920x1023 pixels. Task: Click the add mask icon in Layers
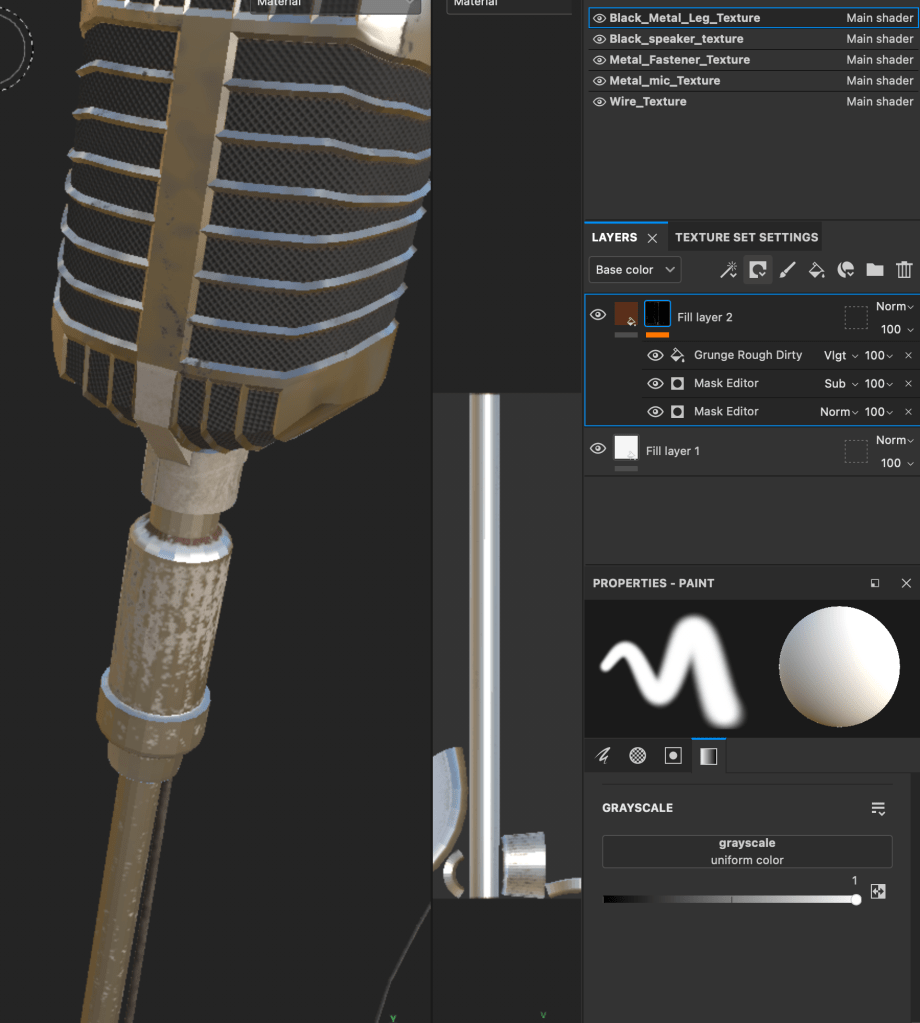[x=758, y=270]
